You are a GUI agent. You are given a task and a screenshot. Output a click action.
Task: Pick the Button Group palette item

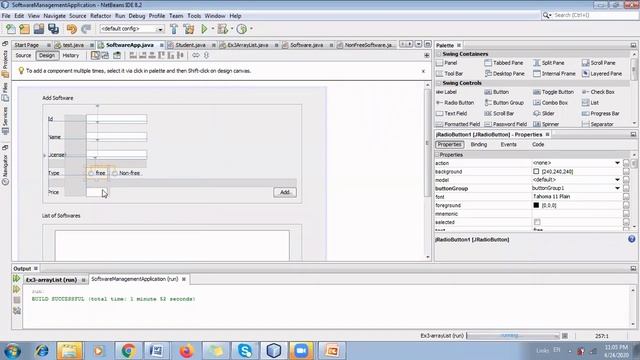coord(504,103)
